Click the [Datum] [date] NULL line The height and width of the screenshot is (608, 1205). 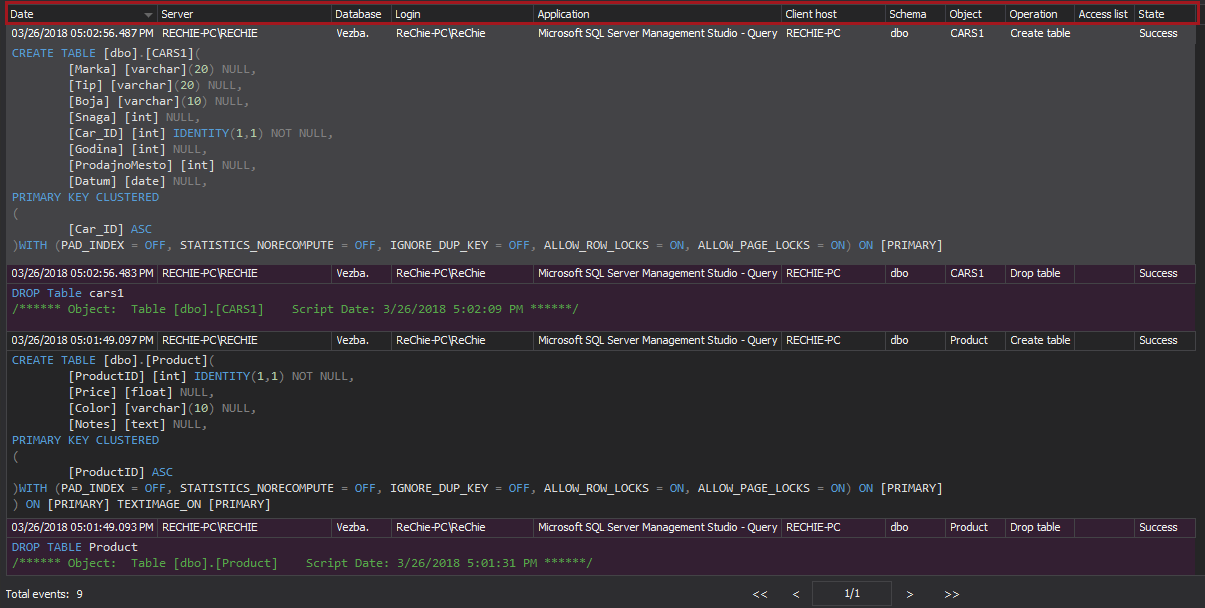(x=138, y=181)
